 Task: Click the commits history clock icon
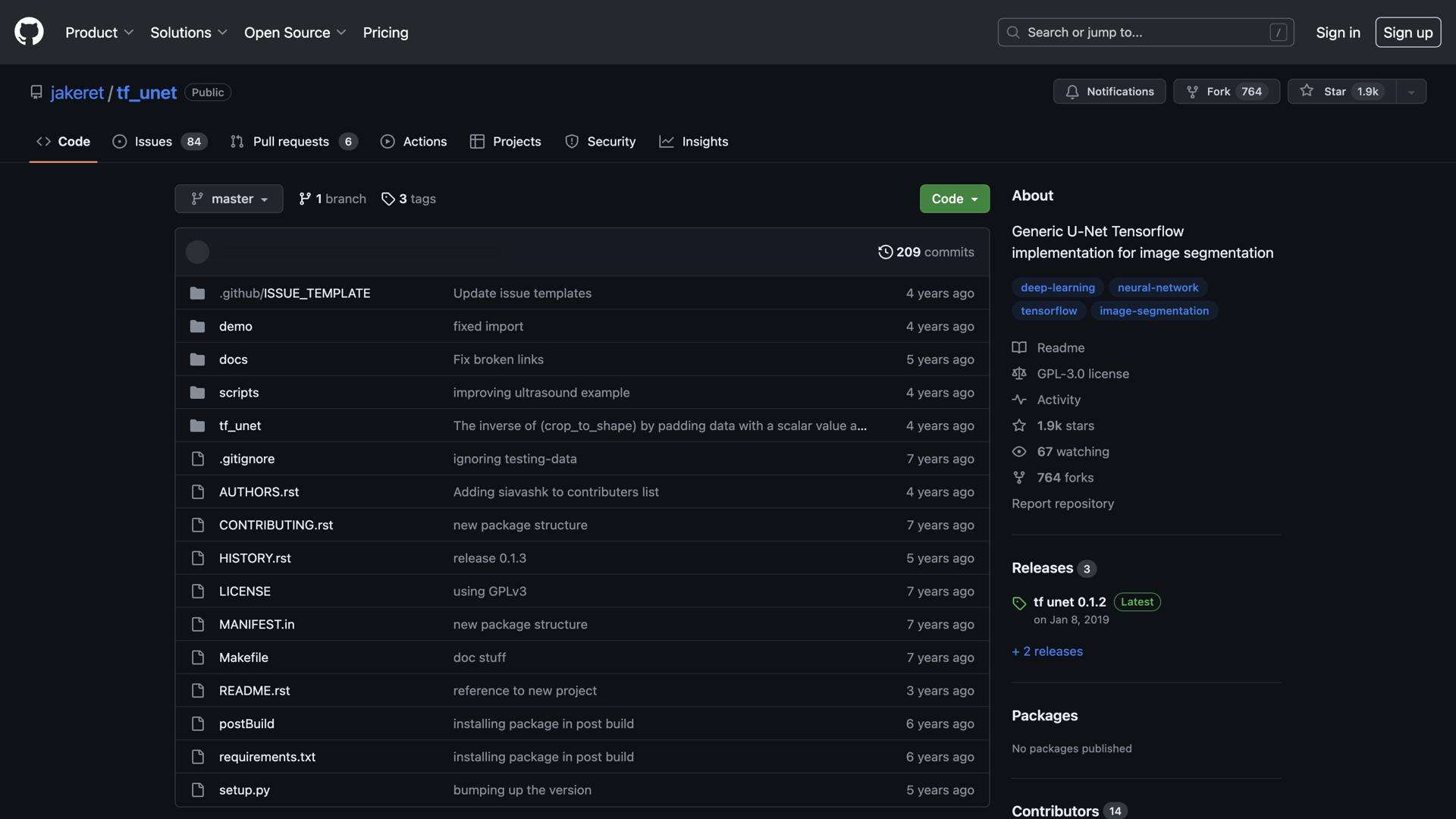tap(885, 252)
